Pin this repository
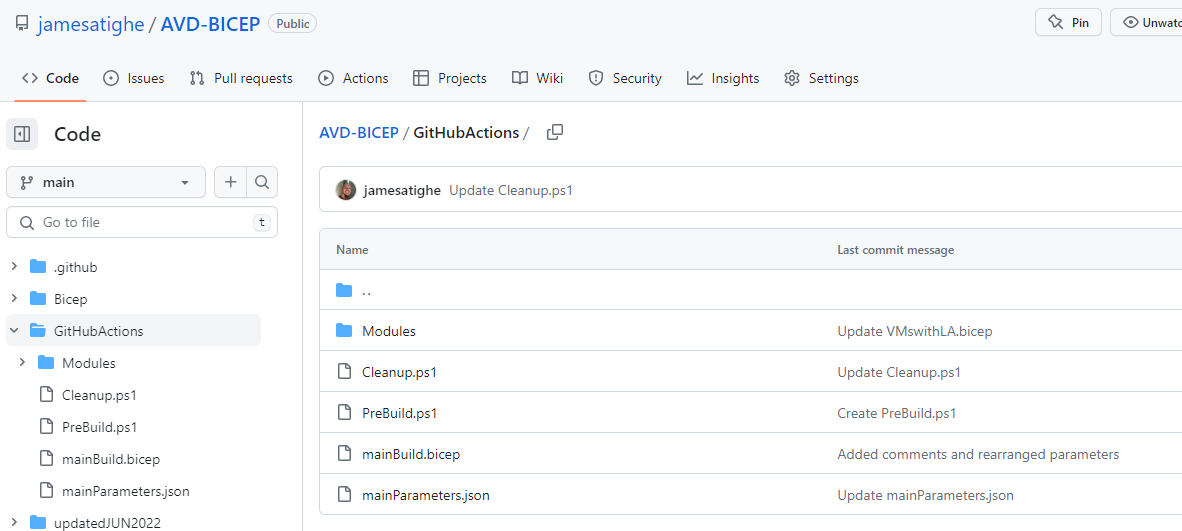1182x531 pixels. point(1068,22)
